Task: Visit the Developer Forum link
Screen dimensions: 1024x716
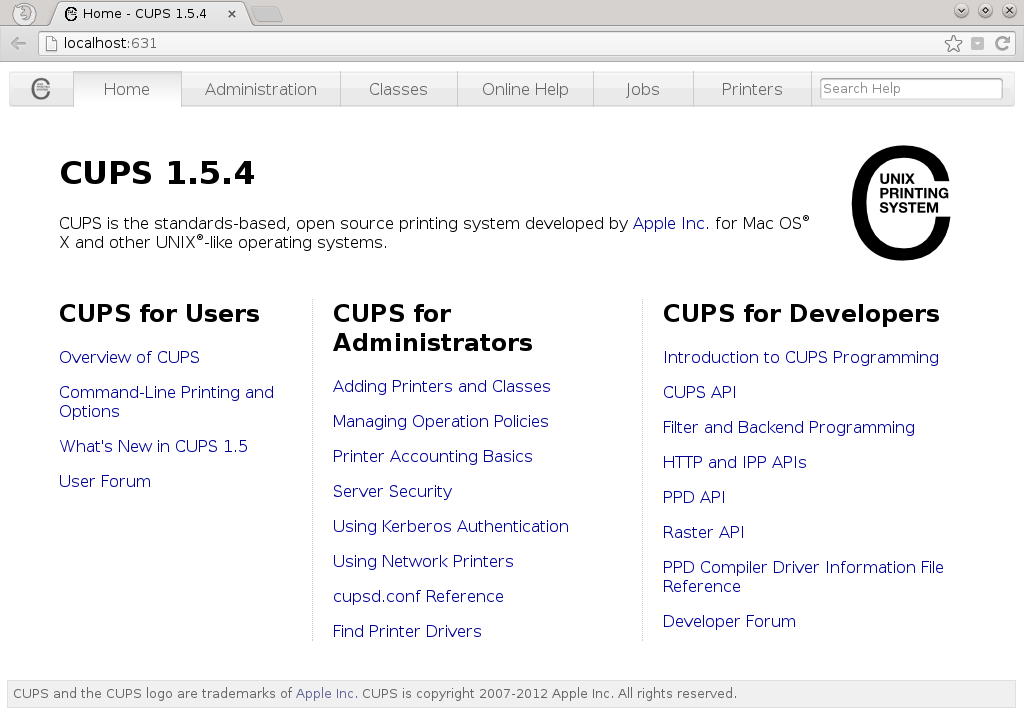Action: pyautogui.click(x=729, y=621)
